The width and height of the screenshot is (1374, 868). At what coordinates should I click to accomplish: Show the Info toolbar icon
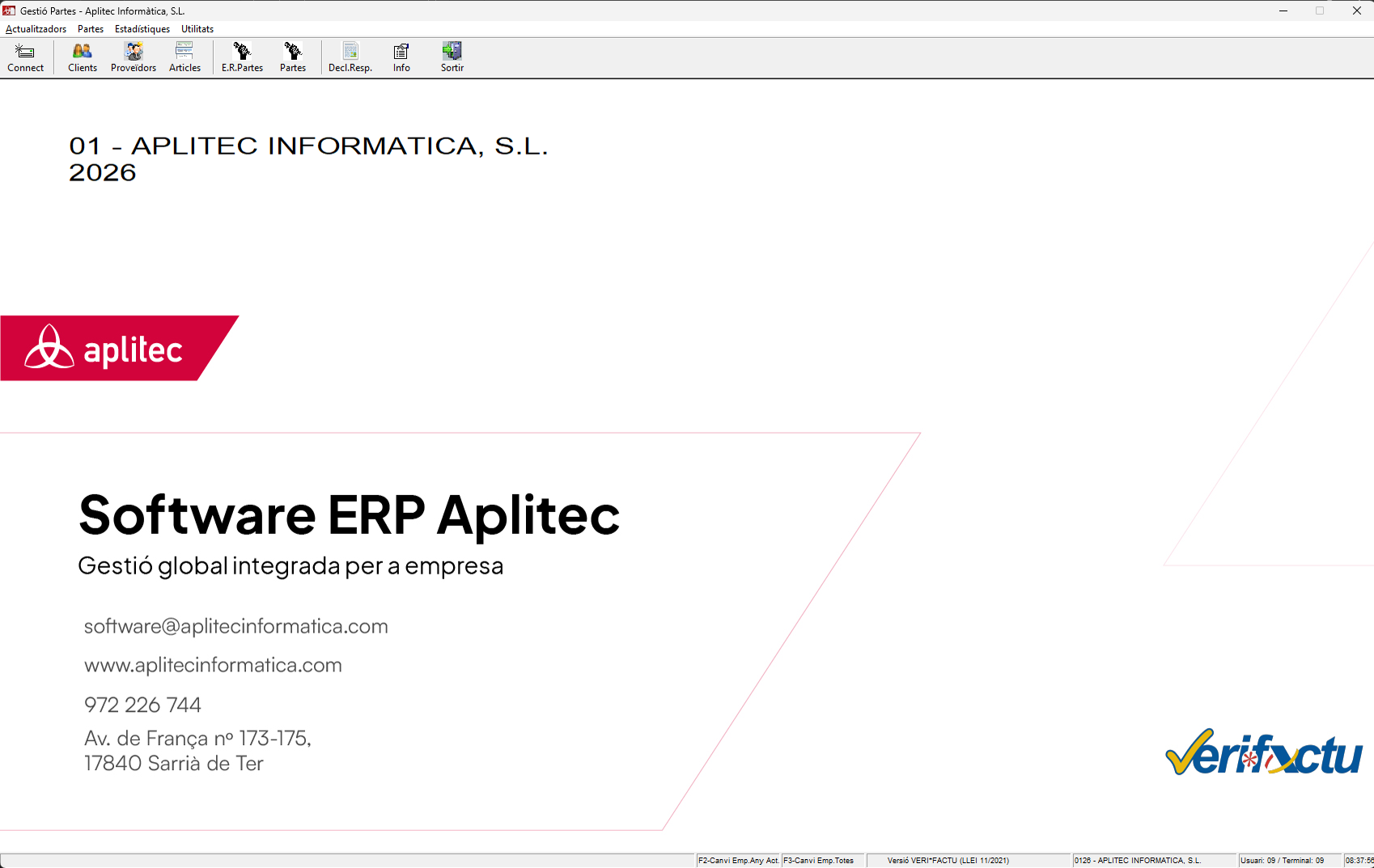pyautogui.click(x=401, y=57)
